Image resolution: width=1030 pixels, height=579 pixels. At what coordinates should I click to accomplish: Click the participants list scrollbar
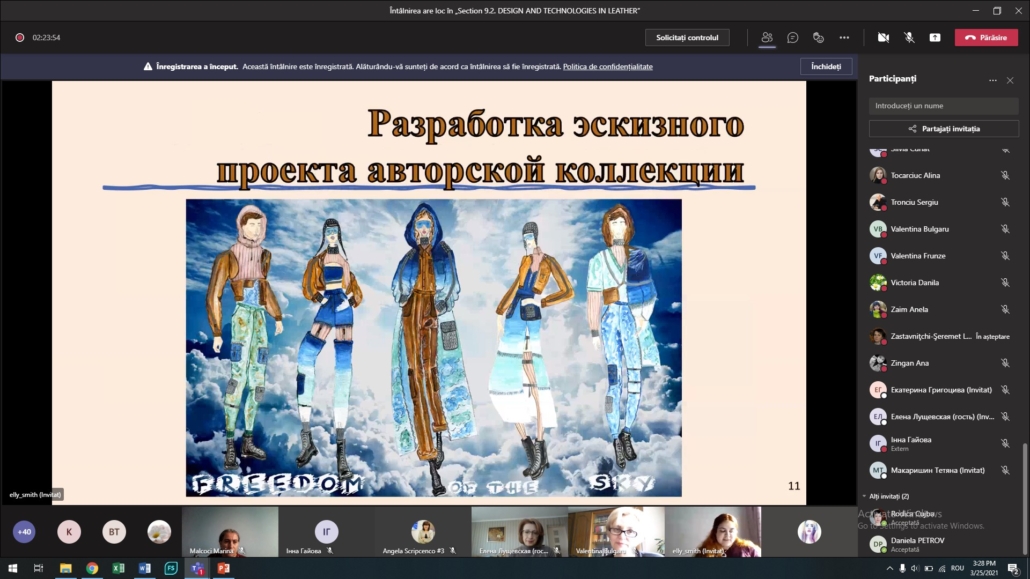click(x=1024, y=498)
